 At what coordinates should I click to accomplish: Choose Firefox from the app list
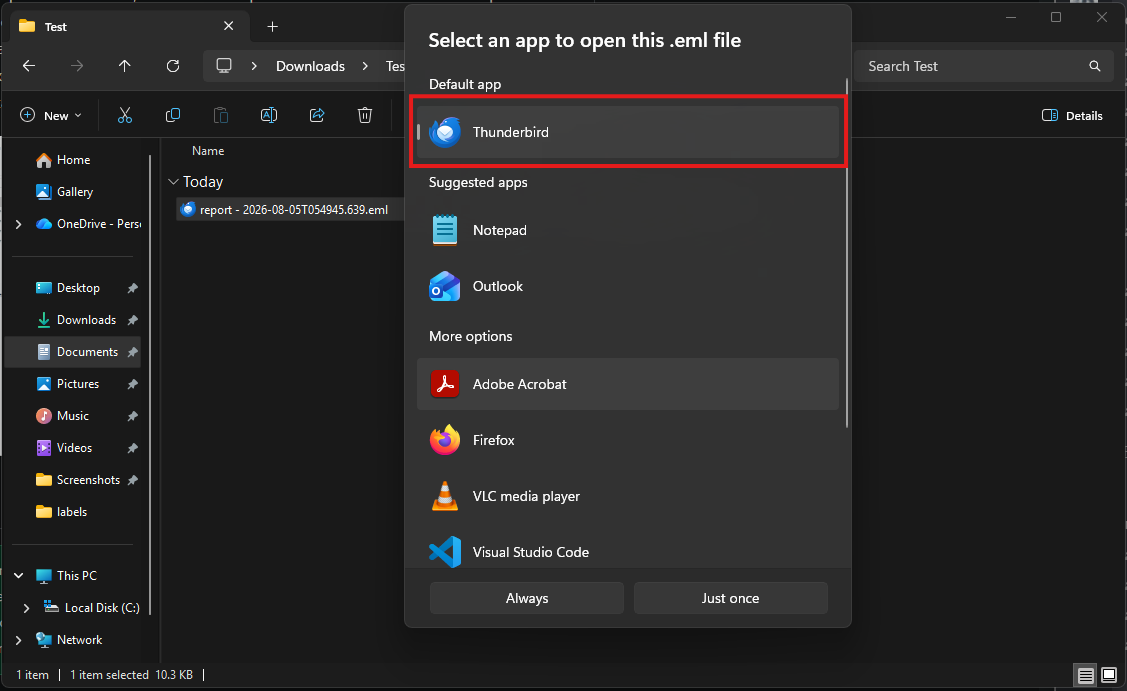(x=627, y=440)
